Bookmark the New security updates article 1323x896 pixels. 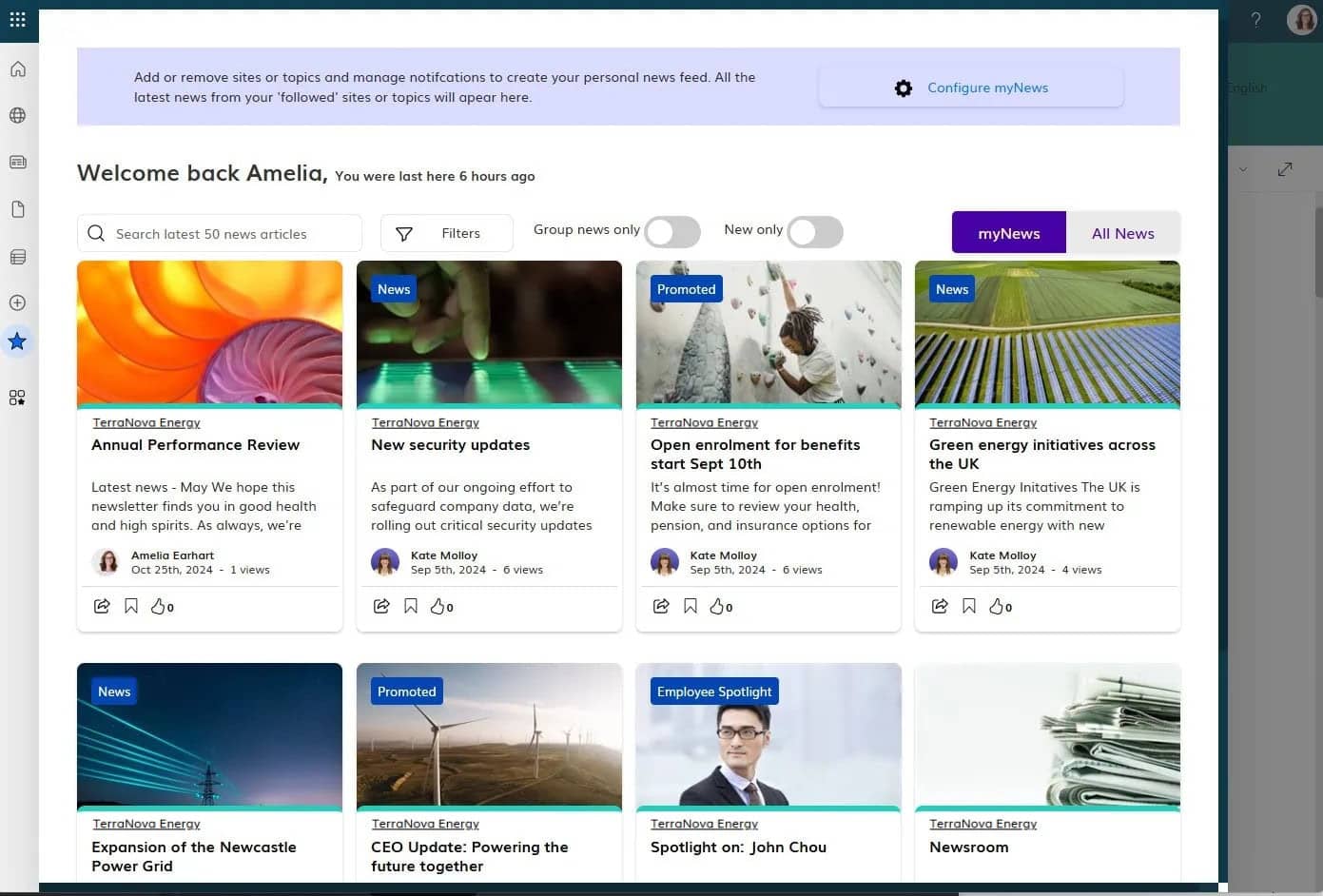[411, 606]
